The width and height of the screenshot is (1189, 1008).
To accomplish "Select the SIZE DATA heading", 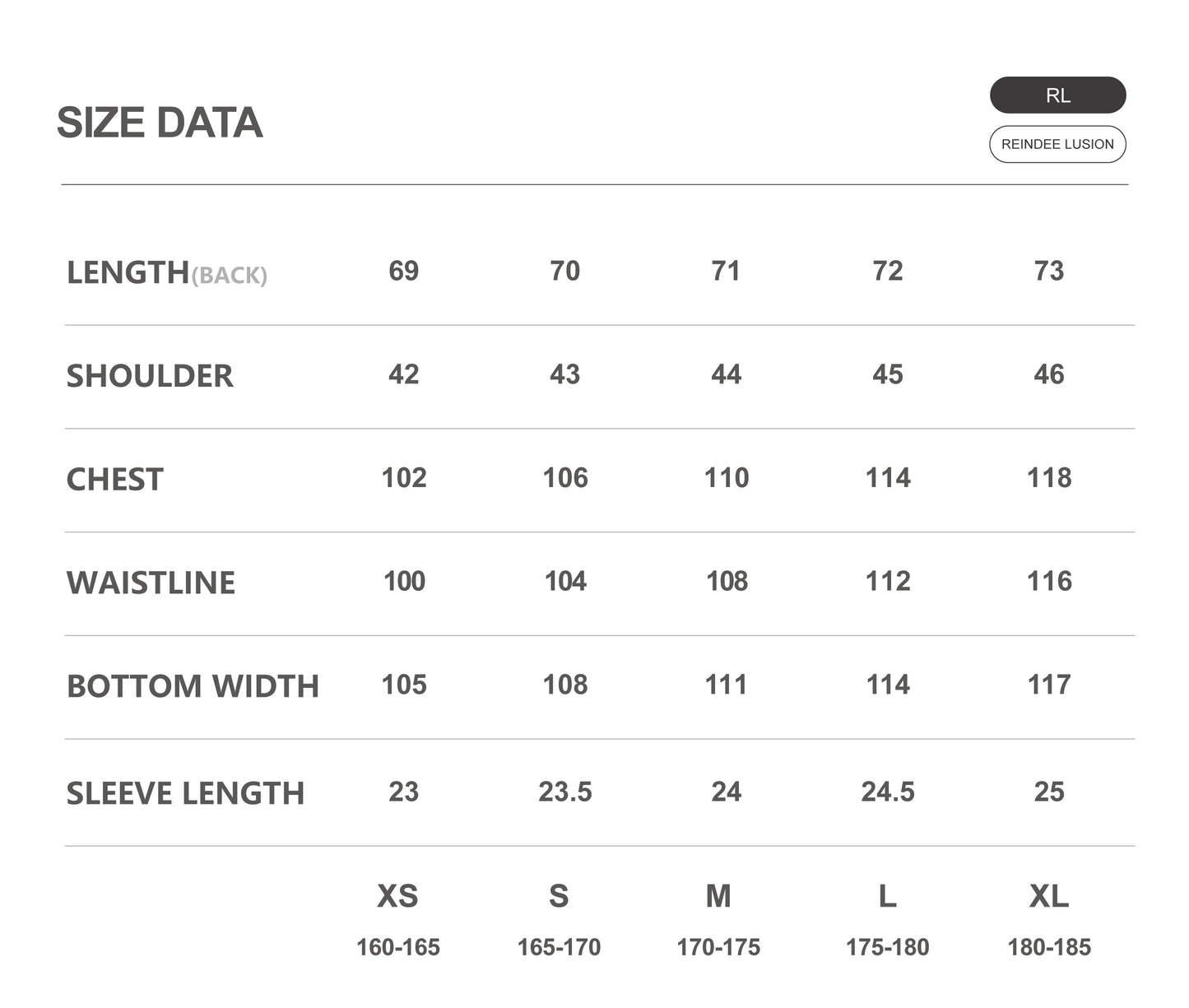I will pyautogui.click(x=160, y=123).
